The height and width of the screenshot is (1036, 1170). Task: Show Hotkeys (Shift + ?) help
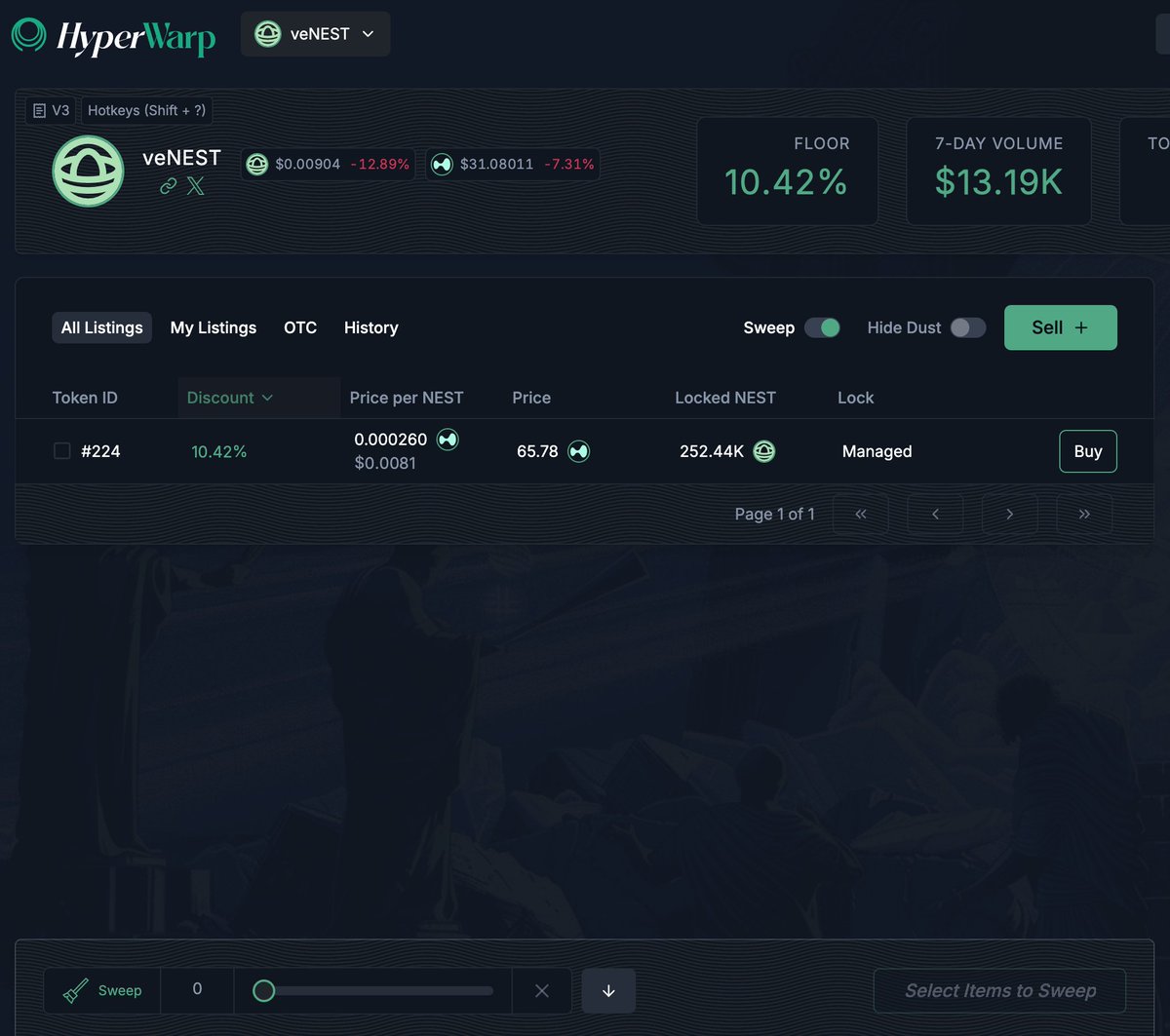146,110
